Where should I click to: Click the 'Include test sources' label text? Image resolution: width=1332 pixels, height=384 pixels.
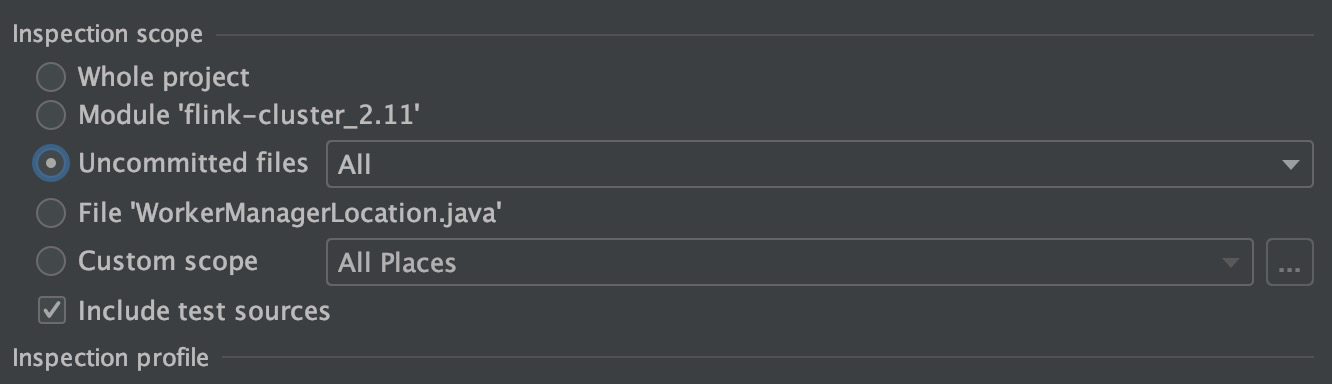tap(204, 311)
